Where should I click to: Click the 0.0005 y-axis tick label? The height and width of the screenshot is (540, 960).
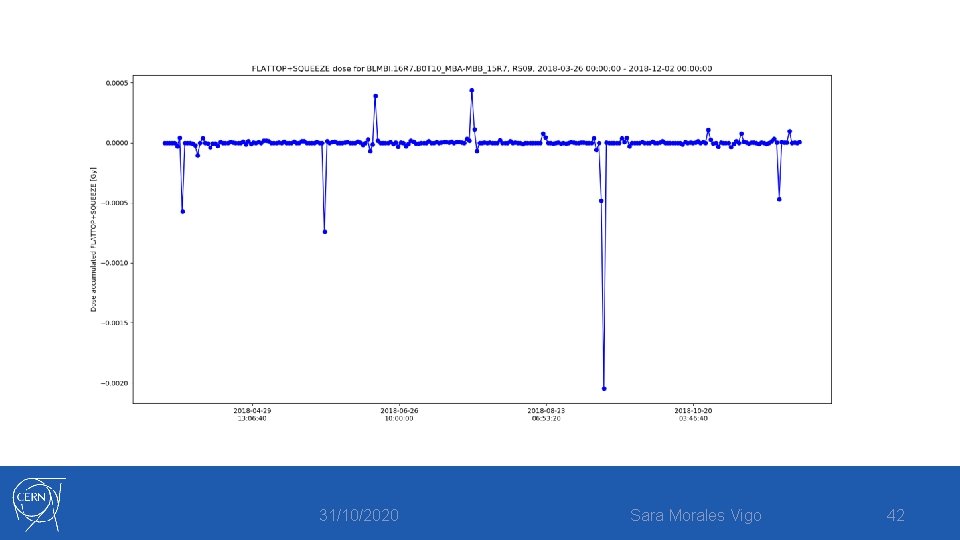pyautogui.click(x=117, y=83)
